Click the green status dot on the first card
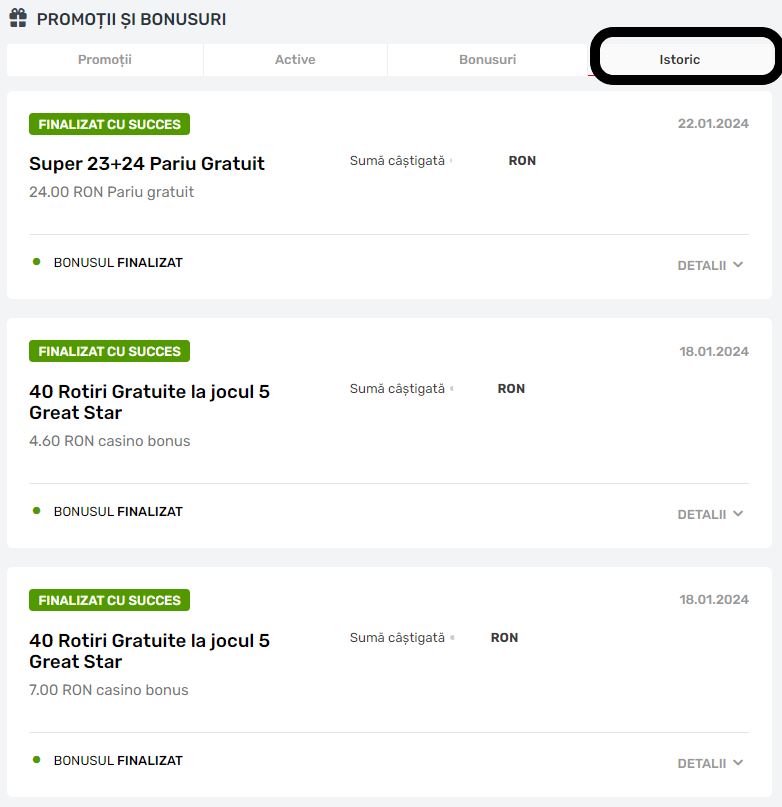The width and height of the screenshot is (782, 807). tap(37, 262)
